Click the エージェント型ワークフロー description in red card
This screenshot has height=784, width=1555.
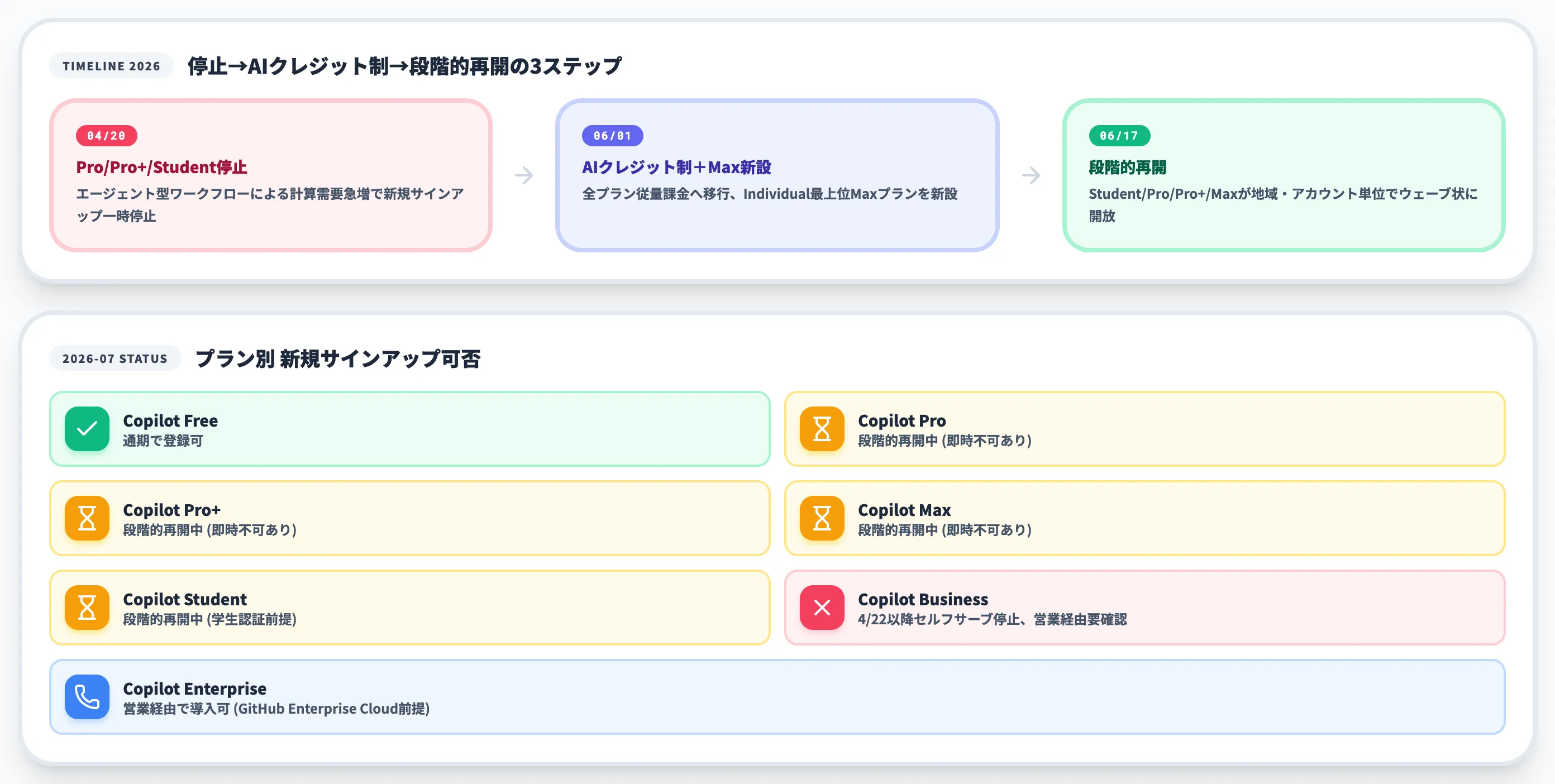point(270,205)
